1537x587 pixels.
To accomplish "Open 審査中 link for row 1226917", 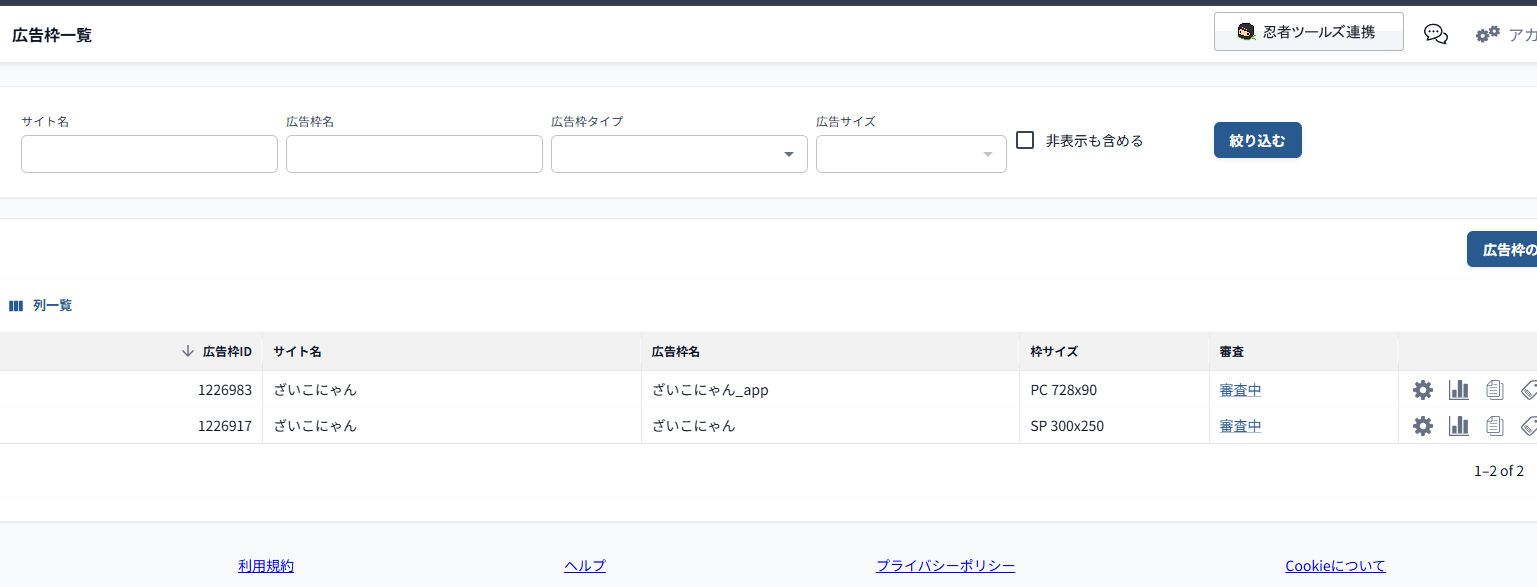I will tap(1240, 426).
